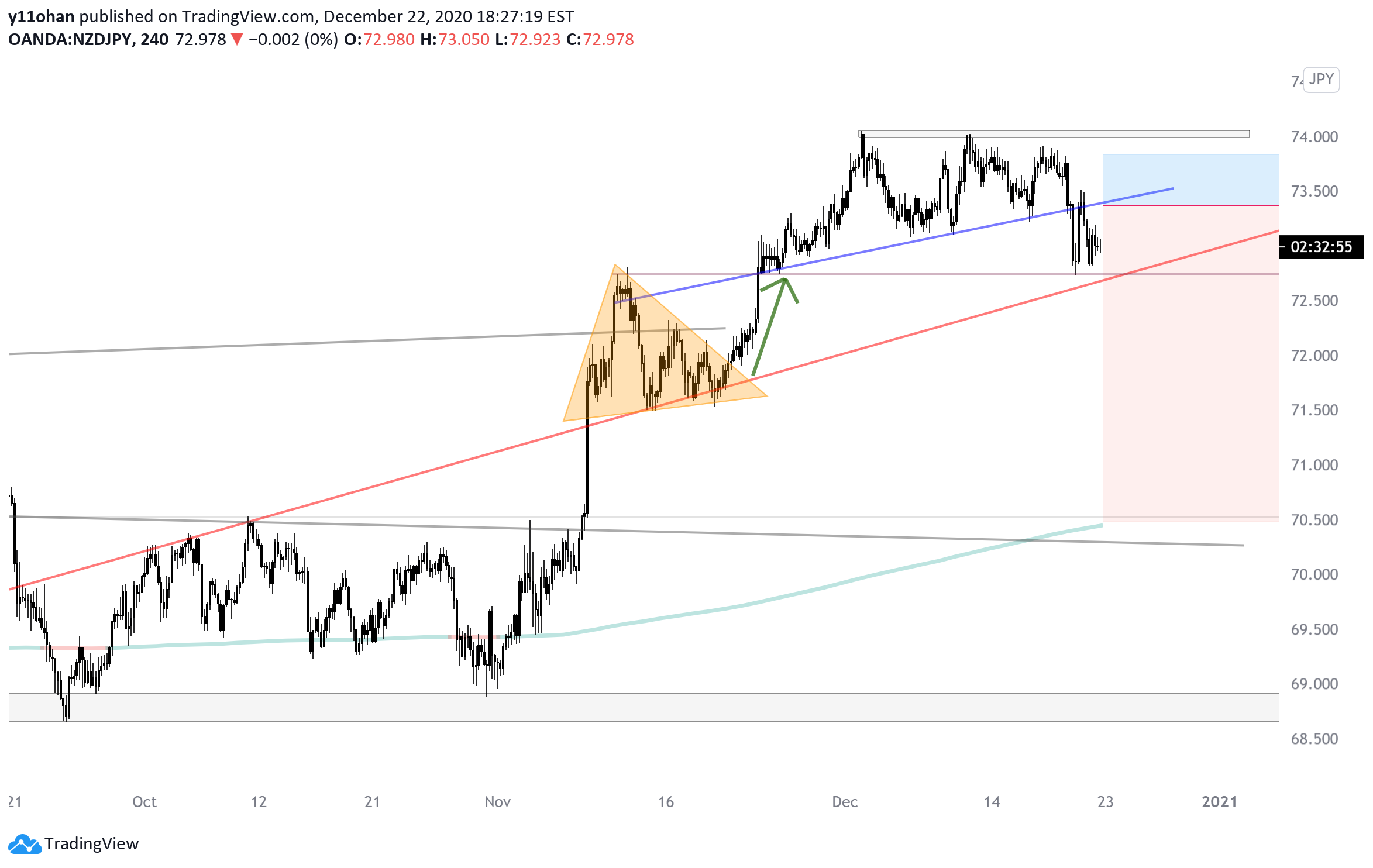This screenshot has height=868, width=1373.
Task: Click the price axis label 69.500
Action: [x=1314, y=629]
